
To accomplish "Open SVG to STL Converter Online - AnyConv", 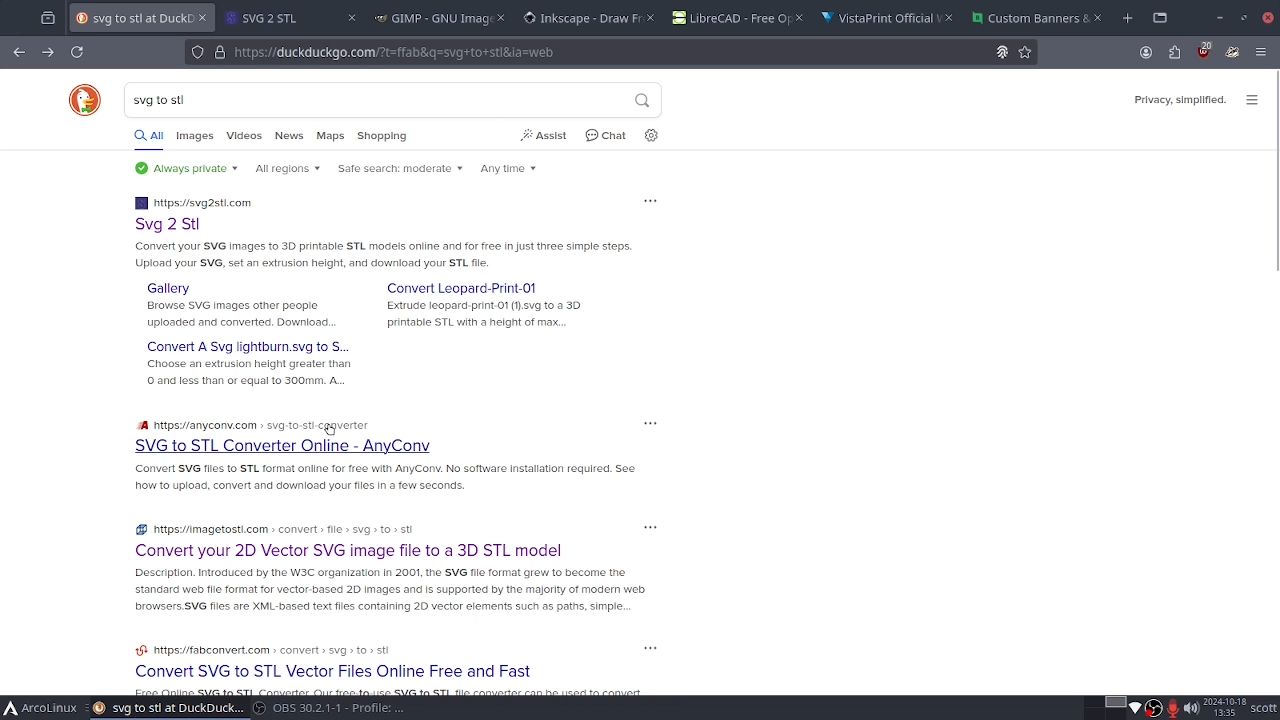I will click(x=282, y=446).
